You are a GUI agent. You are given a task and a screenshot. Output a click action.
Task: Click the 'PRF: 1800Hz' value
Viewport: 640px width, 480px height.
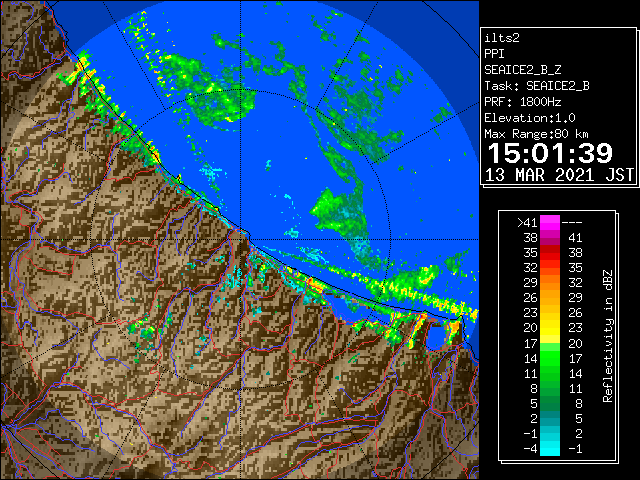coord(522,102)
